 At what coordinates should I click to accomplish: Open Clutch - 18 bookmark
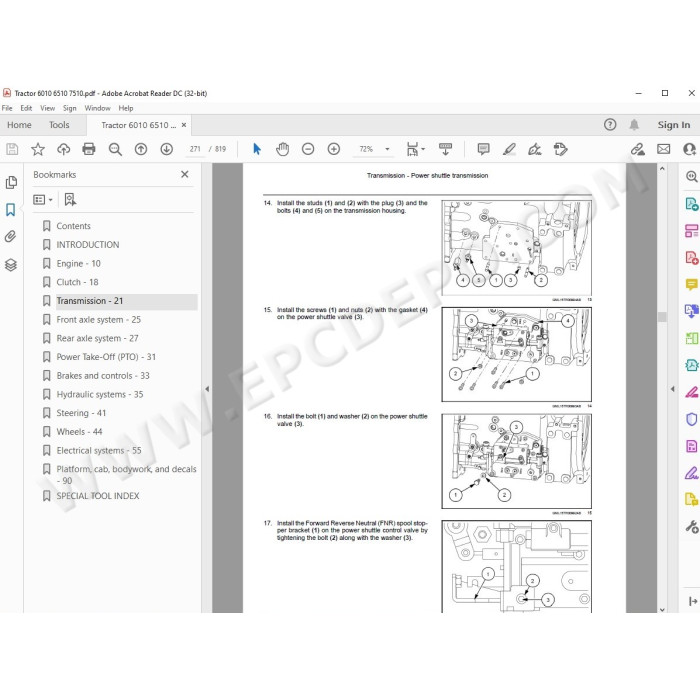pyautogui.click(x=77, y=282)
